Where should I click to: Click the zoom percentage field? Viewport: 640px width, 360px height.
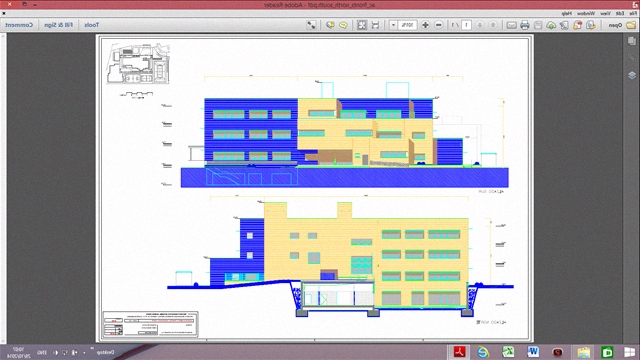407,25
